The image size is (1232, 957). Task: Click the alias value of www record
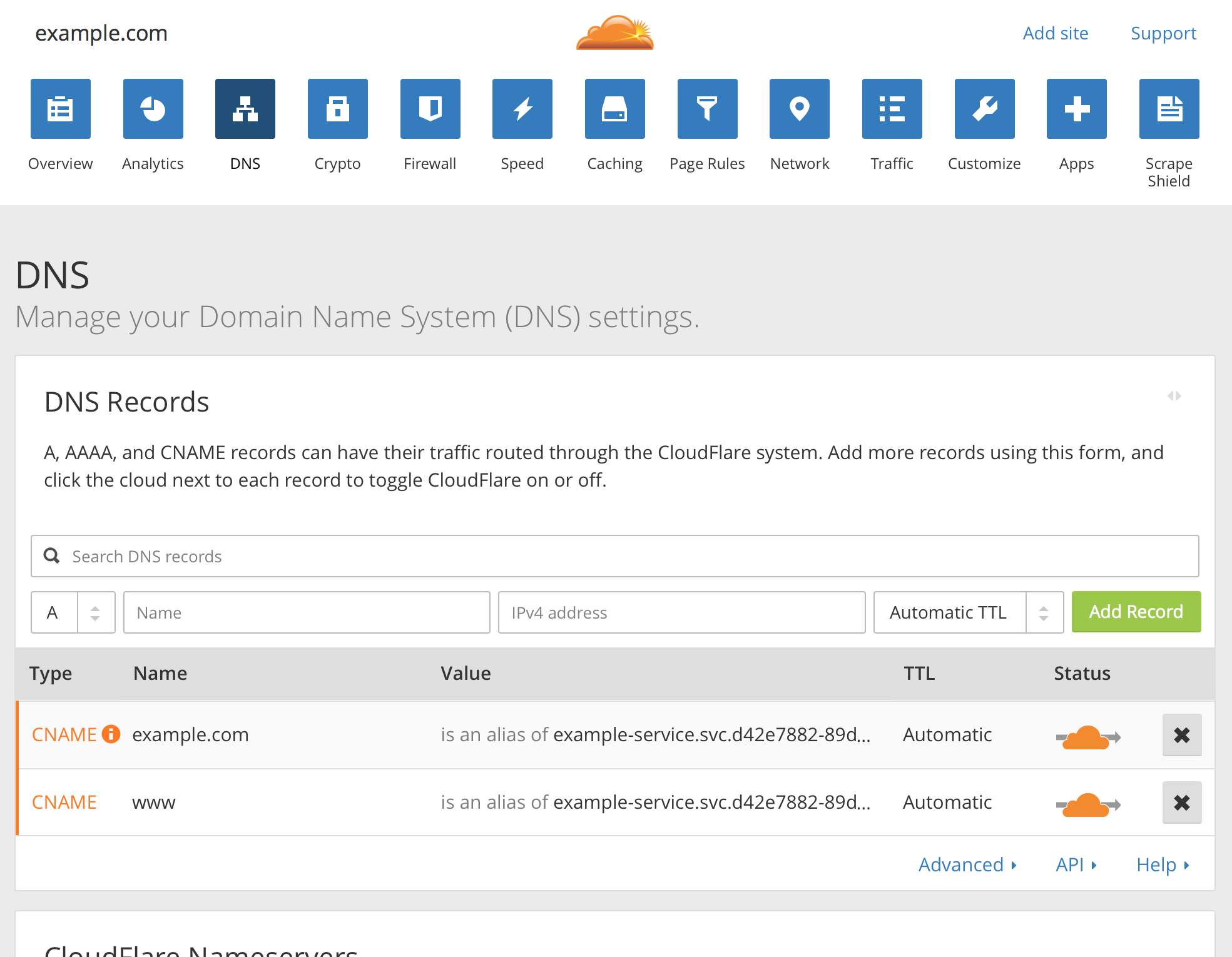pos(656,802)
